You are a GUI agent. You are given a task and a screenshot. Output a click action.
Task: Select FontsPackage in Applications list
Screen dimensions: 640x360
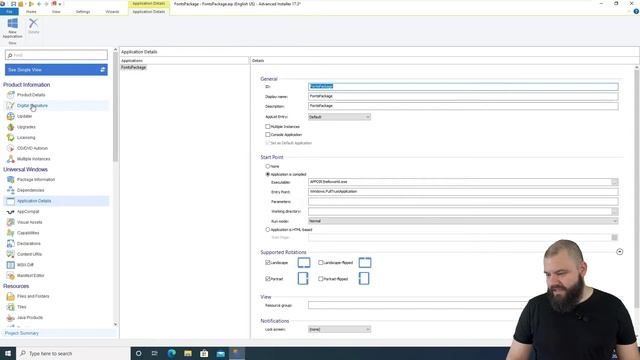point(133,67)
